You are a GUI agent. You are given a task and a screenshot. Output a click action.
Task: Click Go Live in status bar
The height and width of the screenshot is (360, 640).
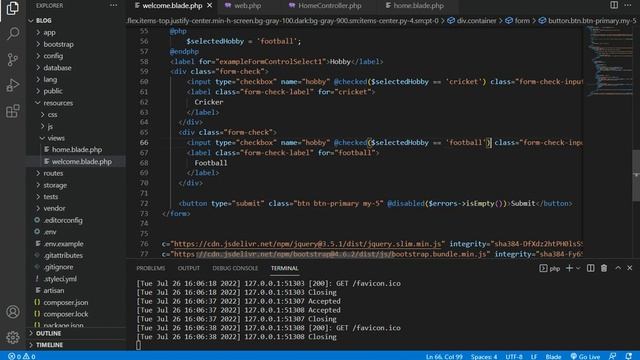pos(585,356)
